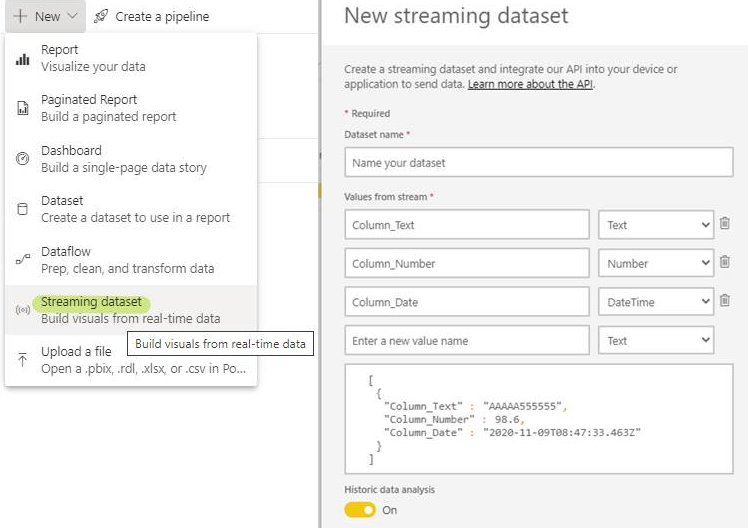
Task: Click the Dataflow connector icon
Action: pyautogui.click(x=22, y=259)
